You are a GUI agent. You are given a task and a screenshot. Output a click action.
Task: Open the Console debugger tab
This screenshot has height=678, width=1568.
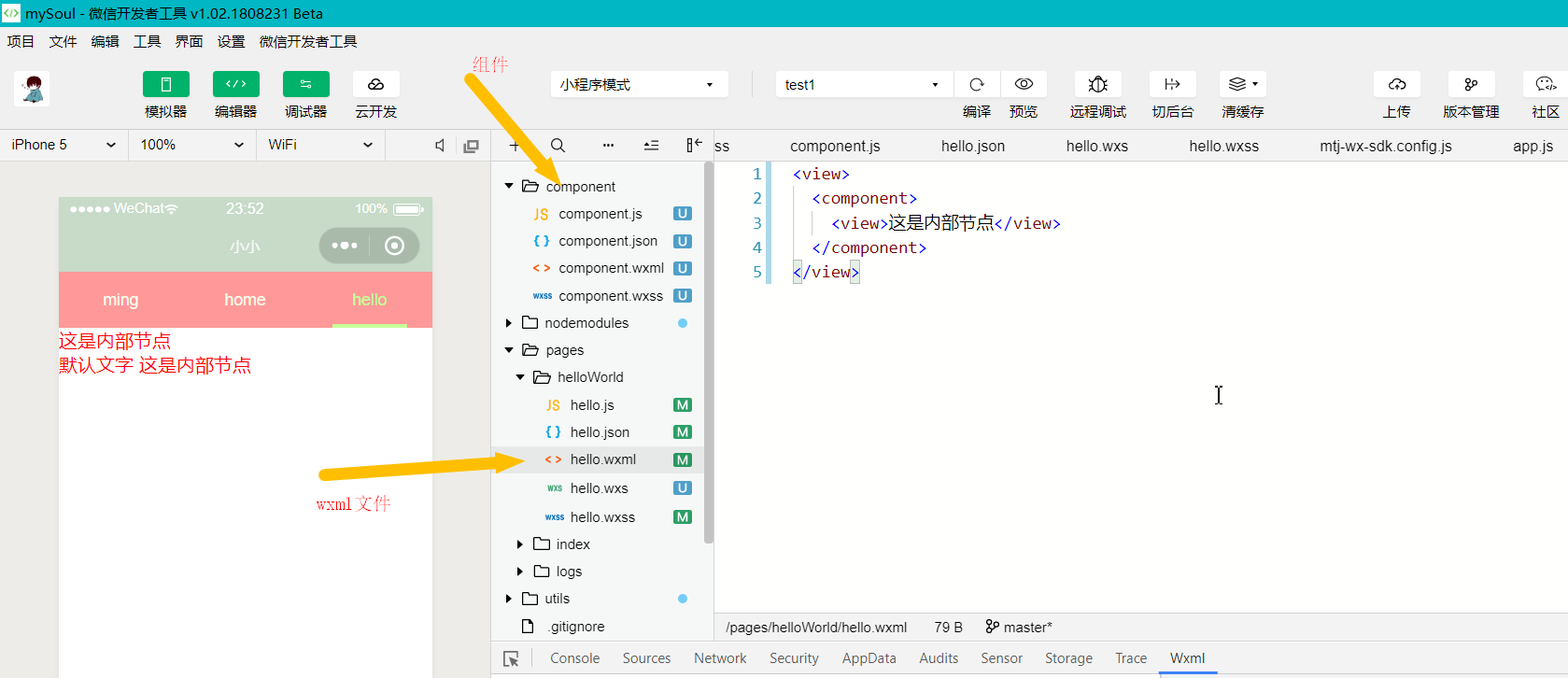[x=575, y=658]
